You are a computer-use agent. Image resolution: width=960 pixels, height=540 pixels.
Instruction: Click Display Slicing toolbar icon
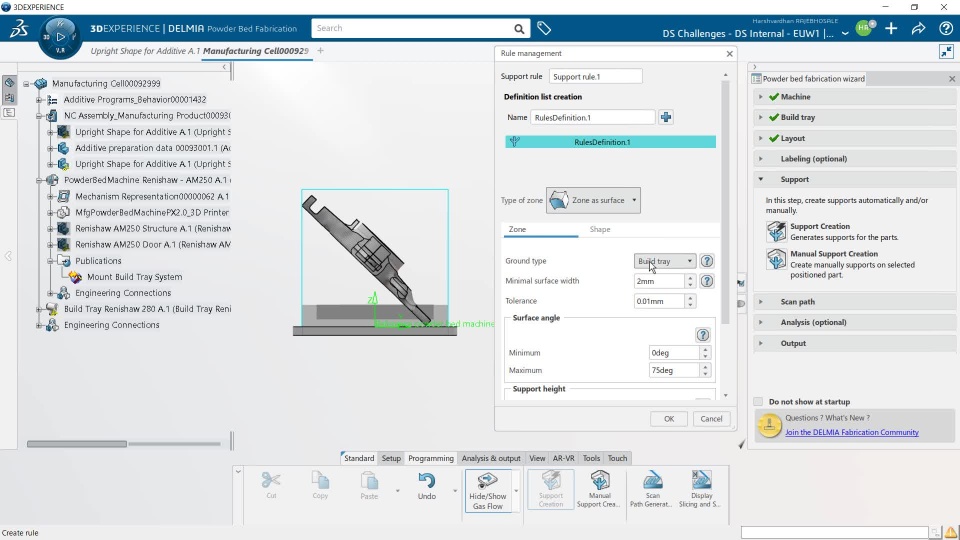702,489
